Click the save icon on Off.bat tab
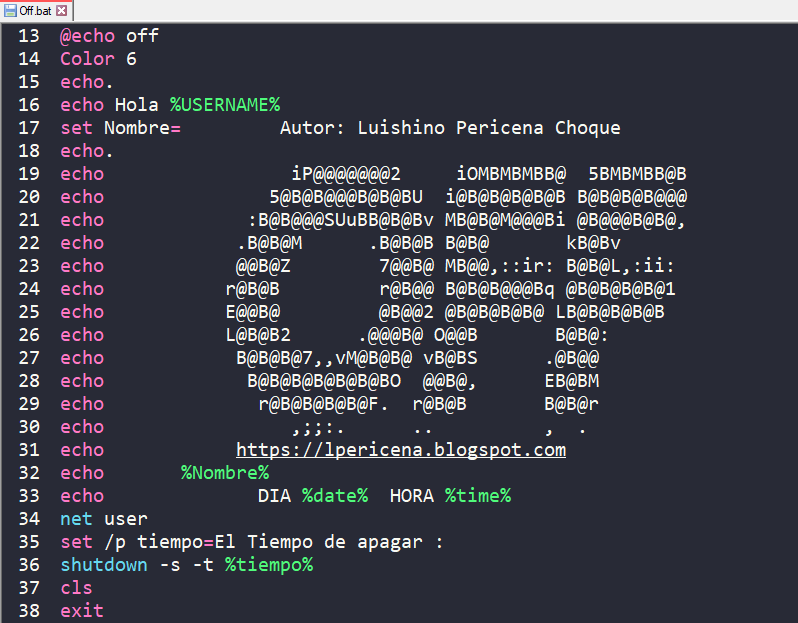The image size is (798, 623). point(10,10)
